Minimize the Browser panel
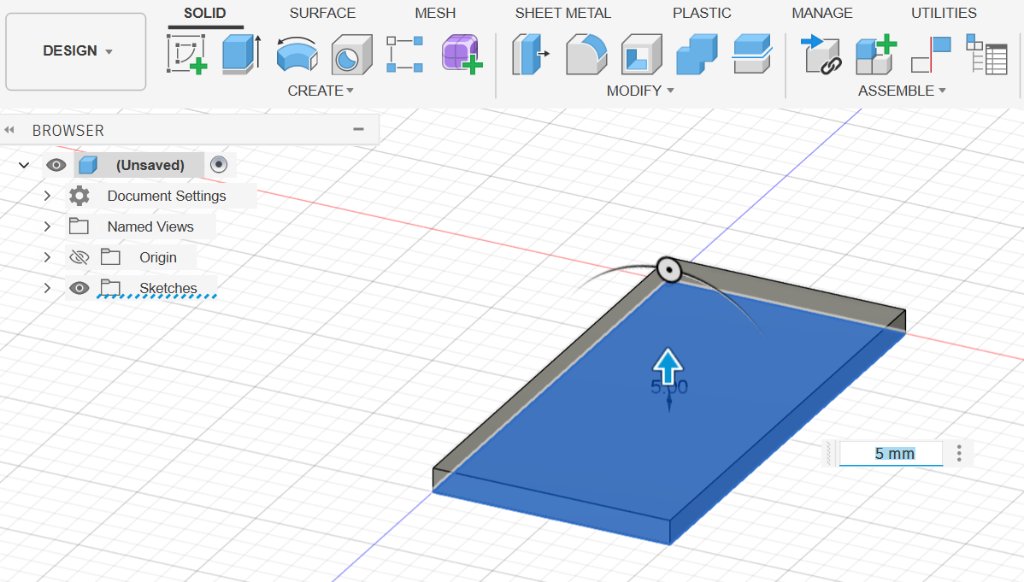The width and height of the screenshot is (1024, 582). (x=359, y=129)
